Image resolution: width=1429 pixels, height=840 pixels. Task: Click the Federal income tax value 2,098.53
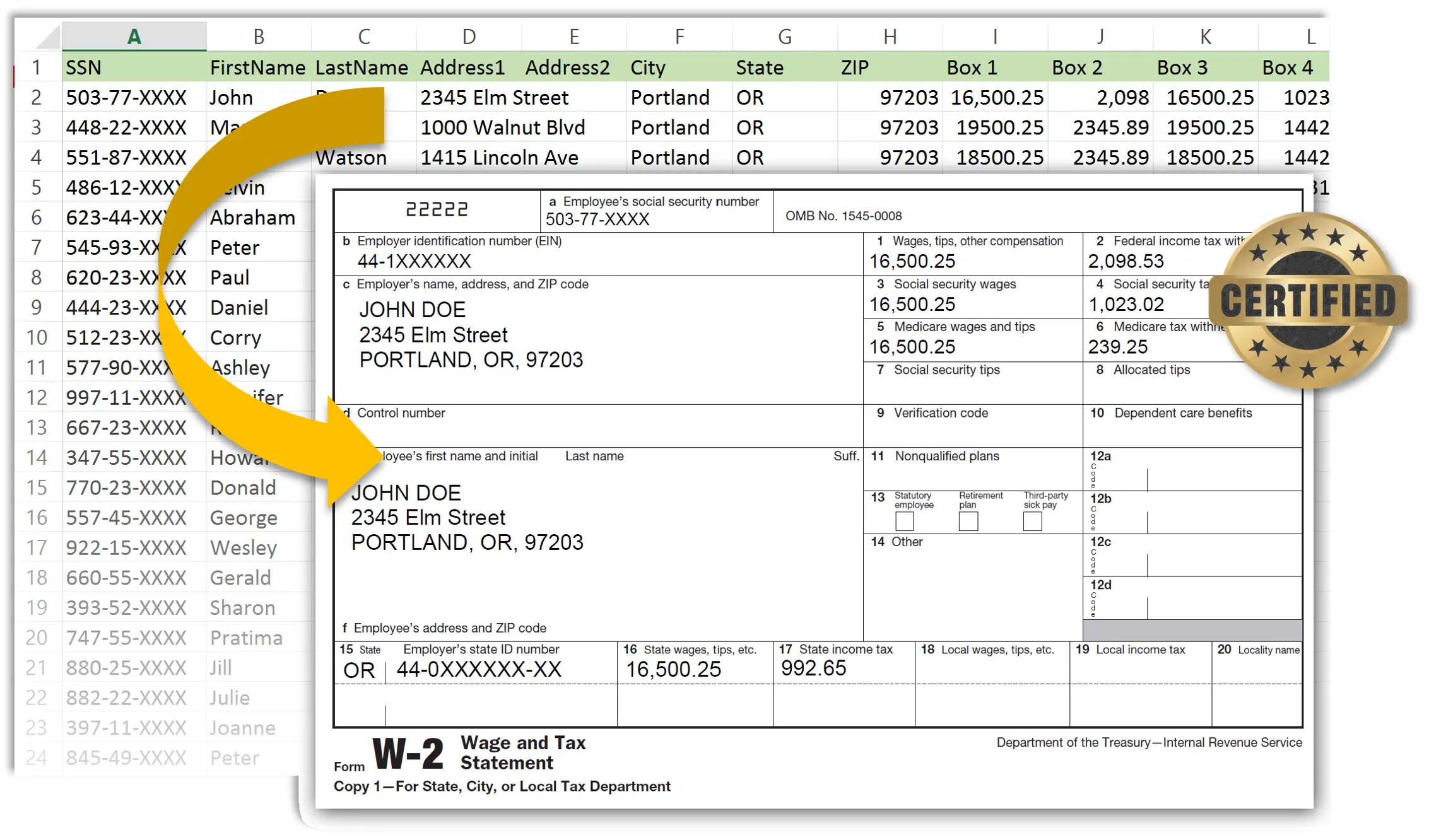point(1126,261)
